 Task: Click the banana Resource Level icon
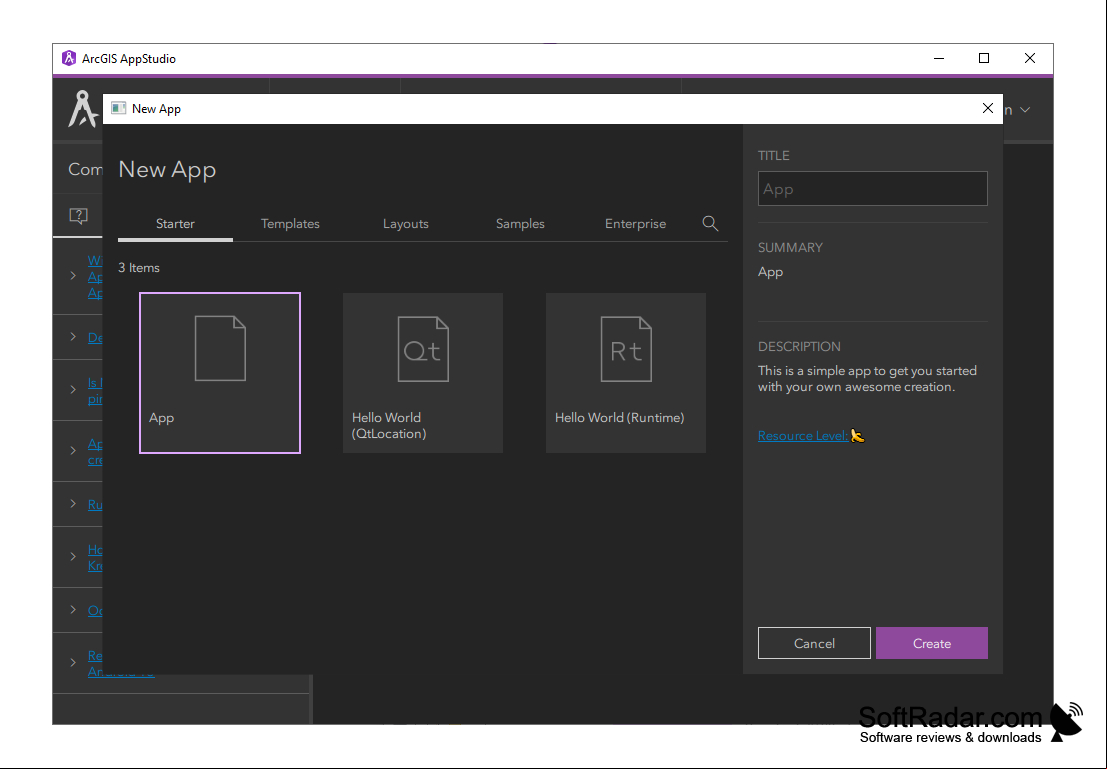[857, 436]
